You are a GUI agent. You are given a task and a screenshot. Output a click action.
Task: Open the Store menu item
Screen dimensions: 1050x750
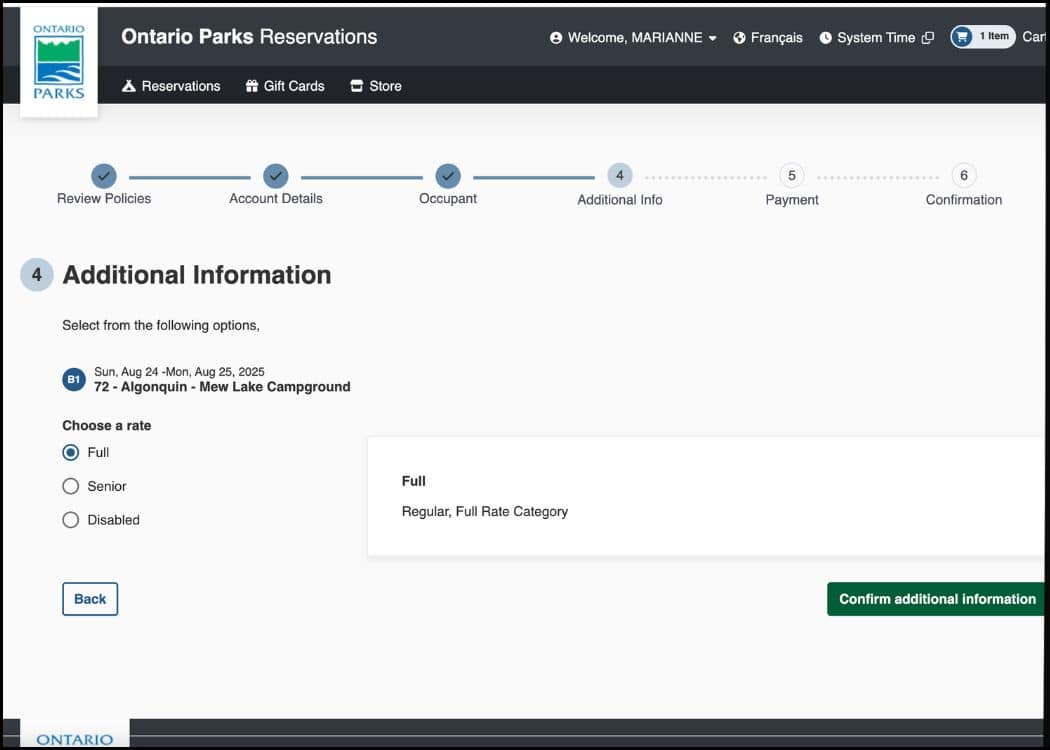pyautogui.click(x=376, y=86)
